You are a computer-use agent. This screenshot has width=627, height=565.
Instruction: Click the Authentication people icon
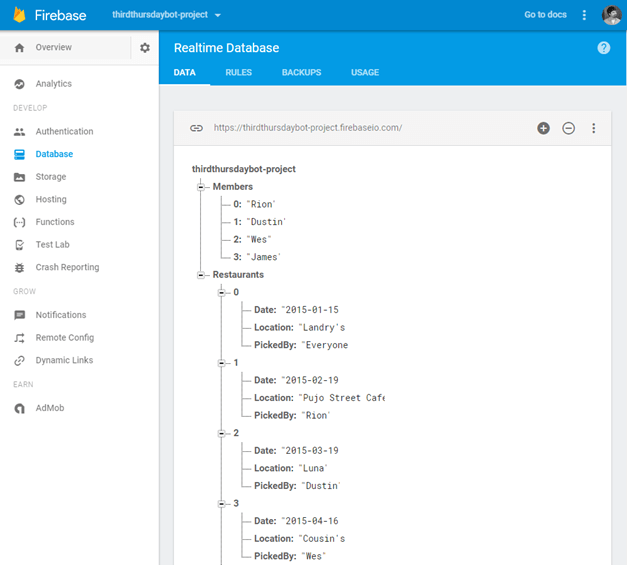tap(19, 132)
